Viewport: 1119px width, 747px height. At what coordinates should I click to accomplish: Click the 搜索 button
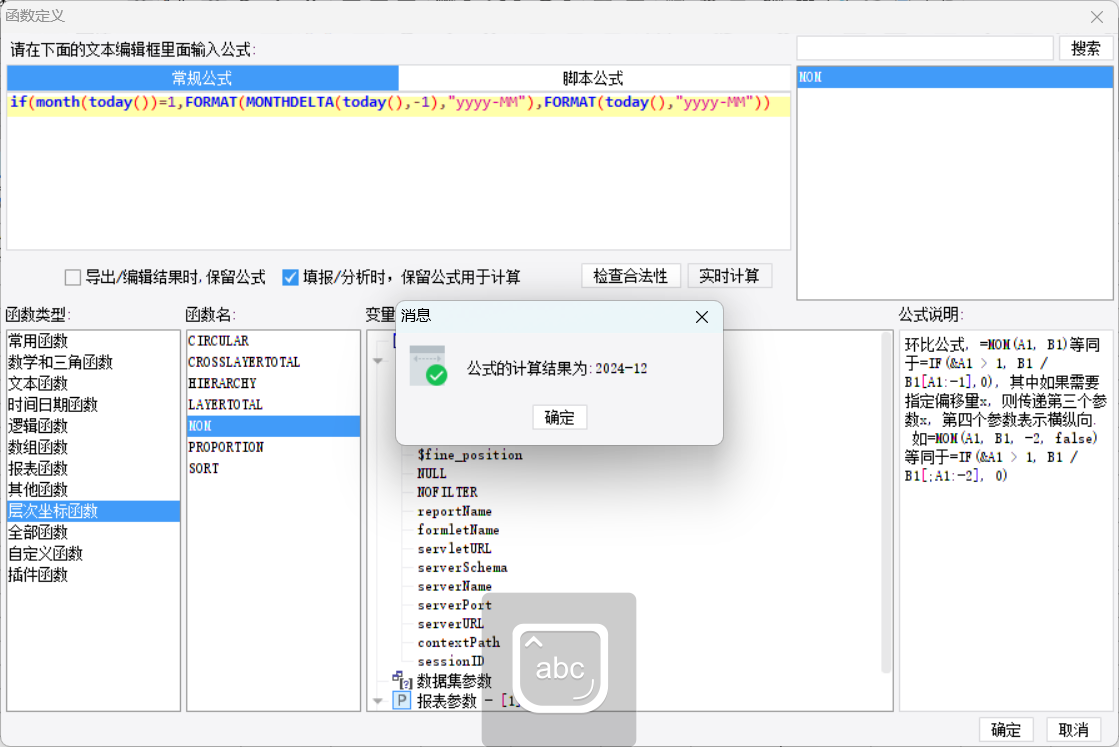1085,48
